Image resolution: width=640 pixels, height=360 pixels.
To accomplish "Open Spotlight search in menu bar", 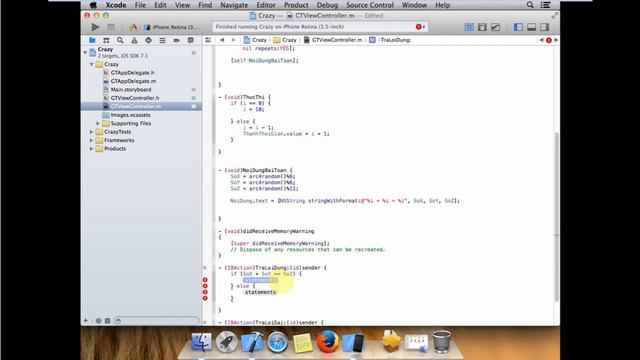I will [530, 5].
